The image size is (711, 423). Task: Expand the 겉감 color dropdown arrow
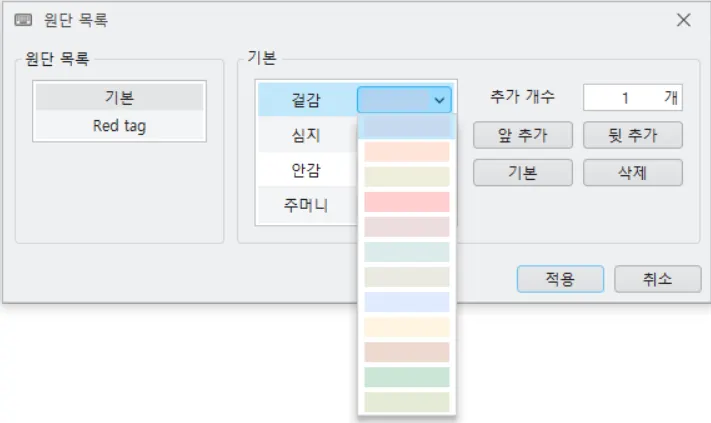tap(439, 100)
